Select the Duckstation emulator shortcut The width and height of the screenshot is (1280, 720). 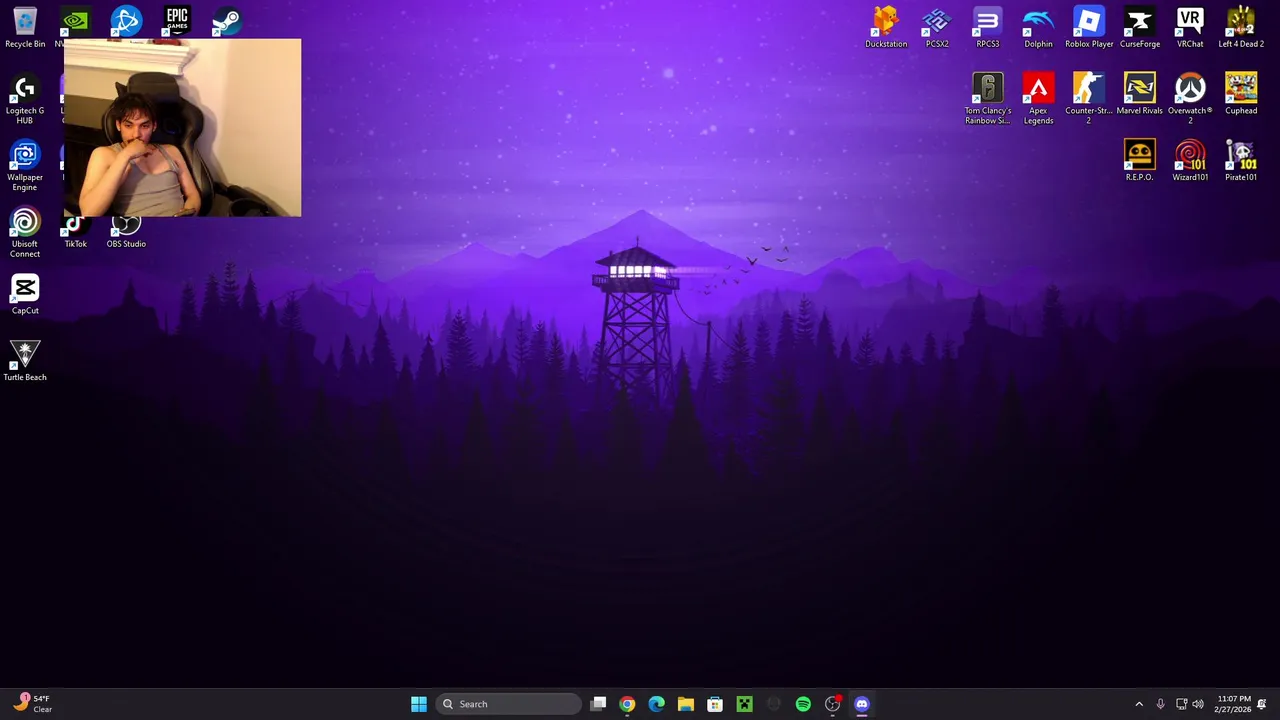pos(886,27)
